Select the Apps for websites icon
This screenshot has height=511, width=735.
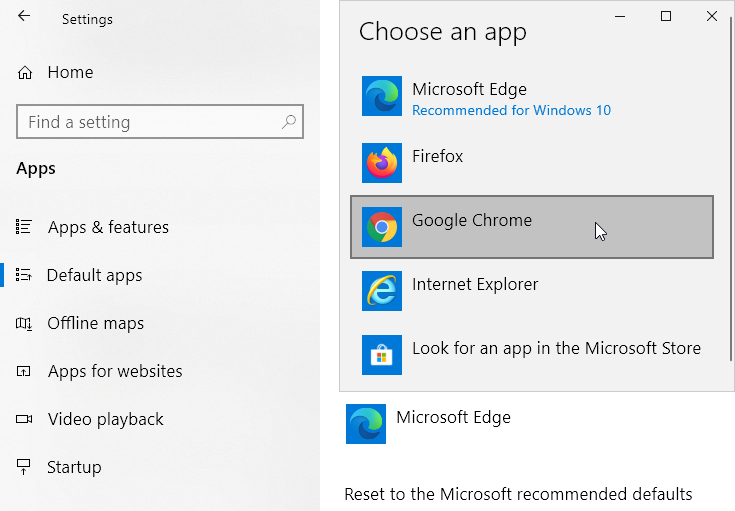[x=23, y=371]
